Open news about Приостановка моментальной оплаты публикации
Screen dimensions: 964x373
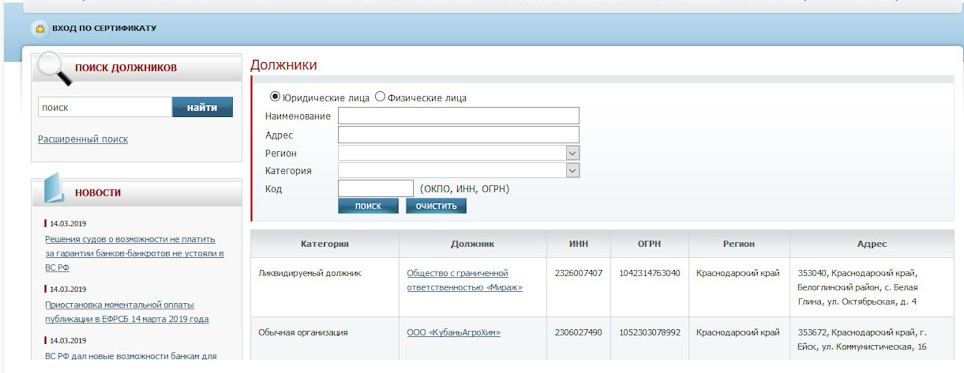point(127,312)
